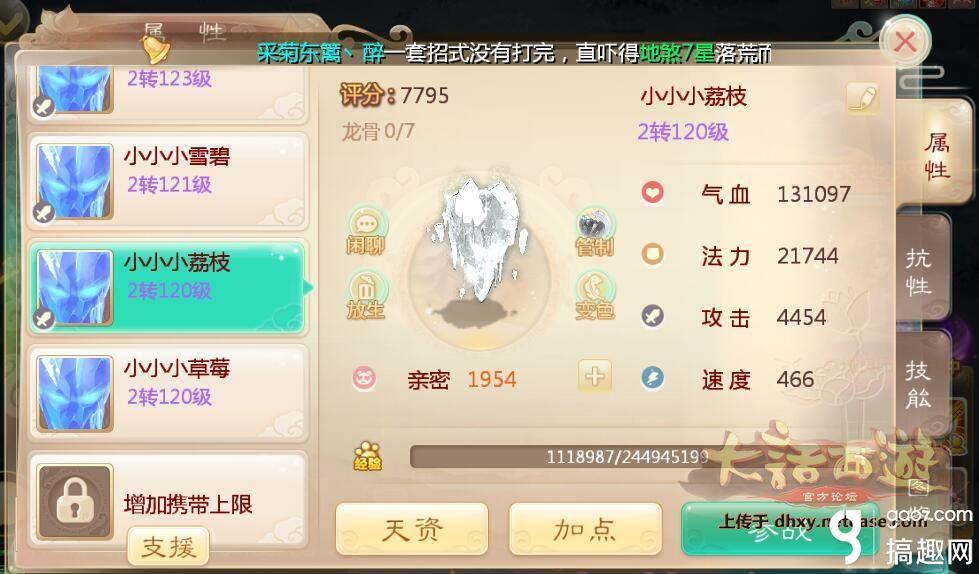
Task: Open the 加点 button
Action: point(585,530)
